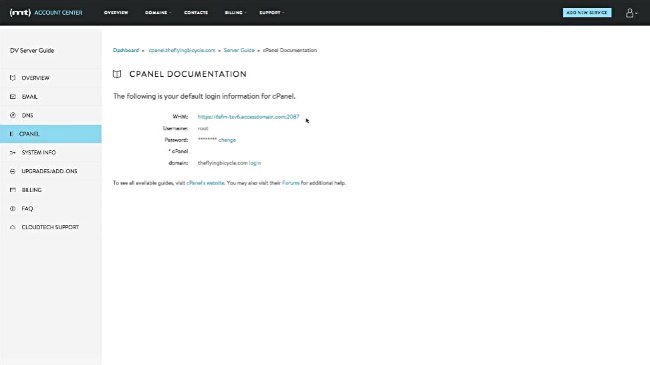The height and width of the screenshot is (365, 650).
Task: Click the book icon beside cPanel Documentation
Action: coord(117,74)
